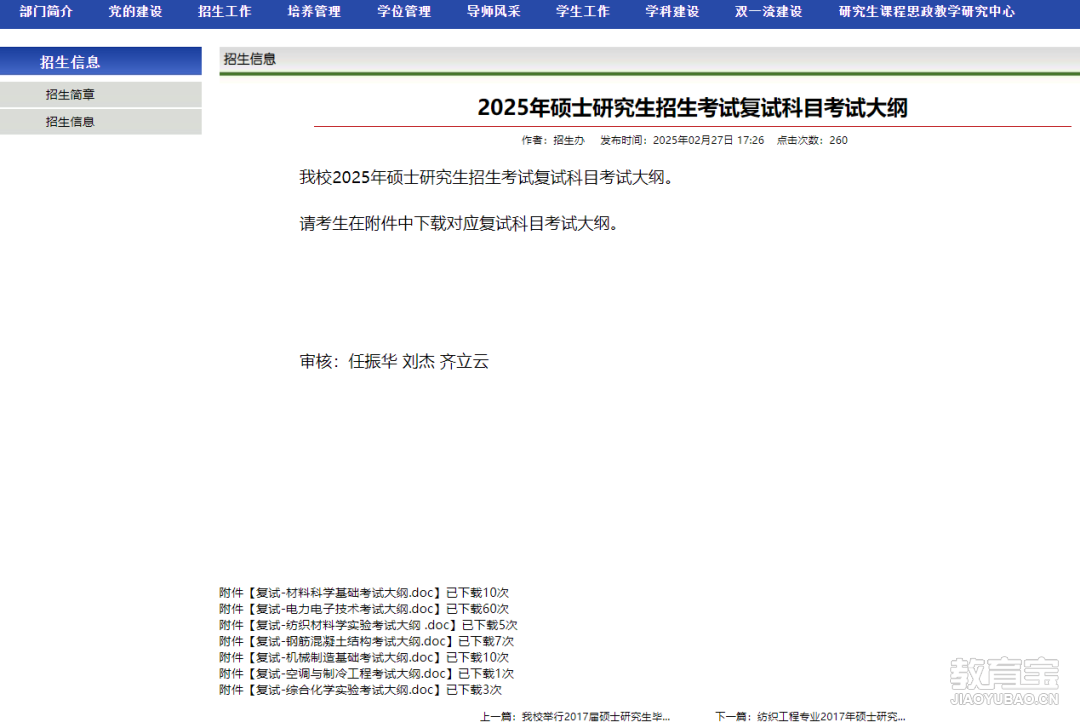1080x728 pixels.
Task: Click 导师风采 in the top menu
Action: click(x=493, y=12)
